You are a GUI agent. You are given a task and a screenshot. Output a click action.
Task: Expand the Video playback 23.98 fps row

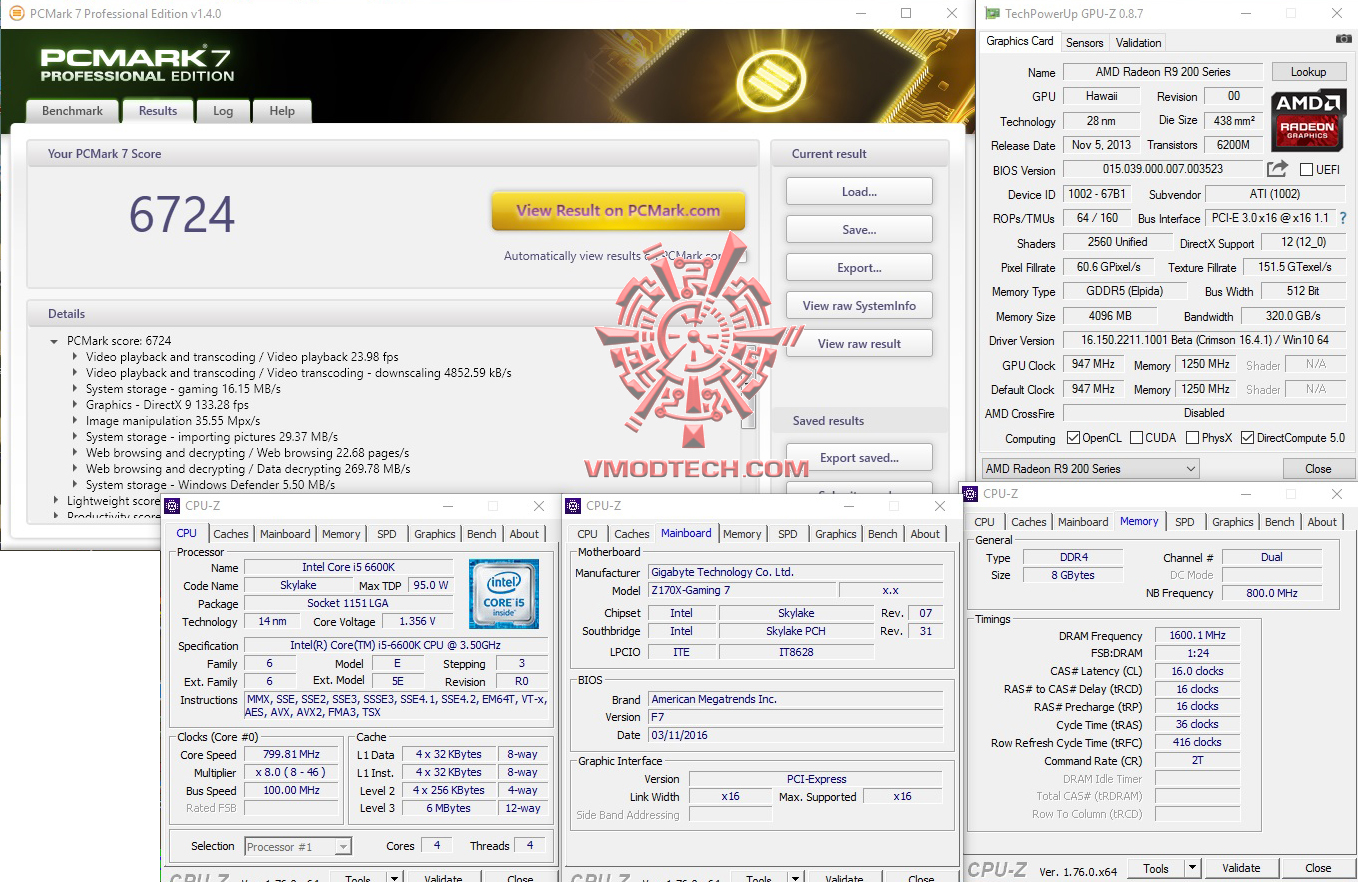point(74,357)
